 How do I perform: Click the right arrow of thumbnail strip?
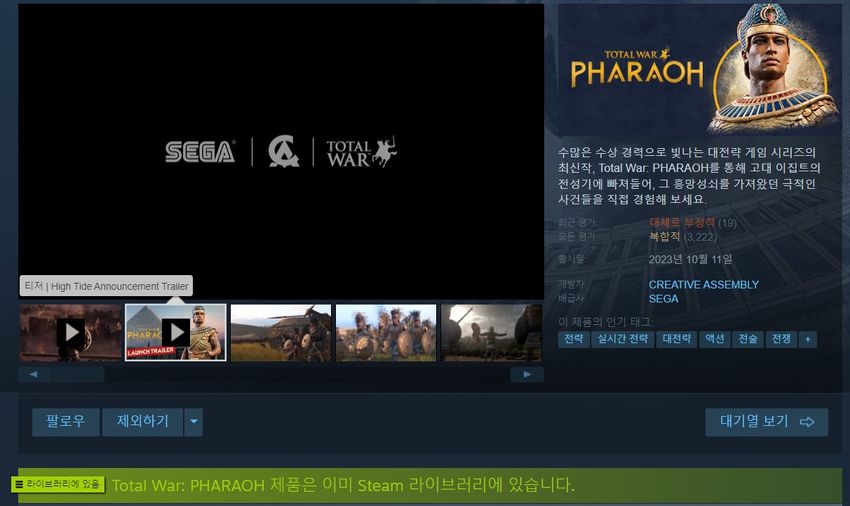(x=527, y=374)
